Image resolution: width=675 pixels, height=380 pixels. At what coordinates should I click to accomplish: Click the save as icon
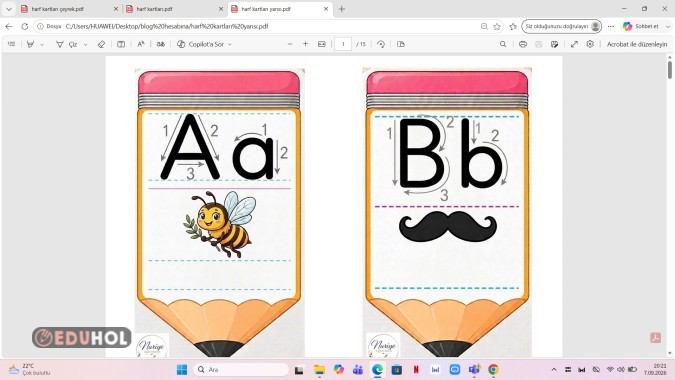coord(554,44)
